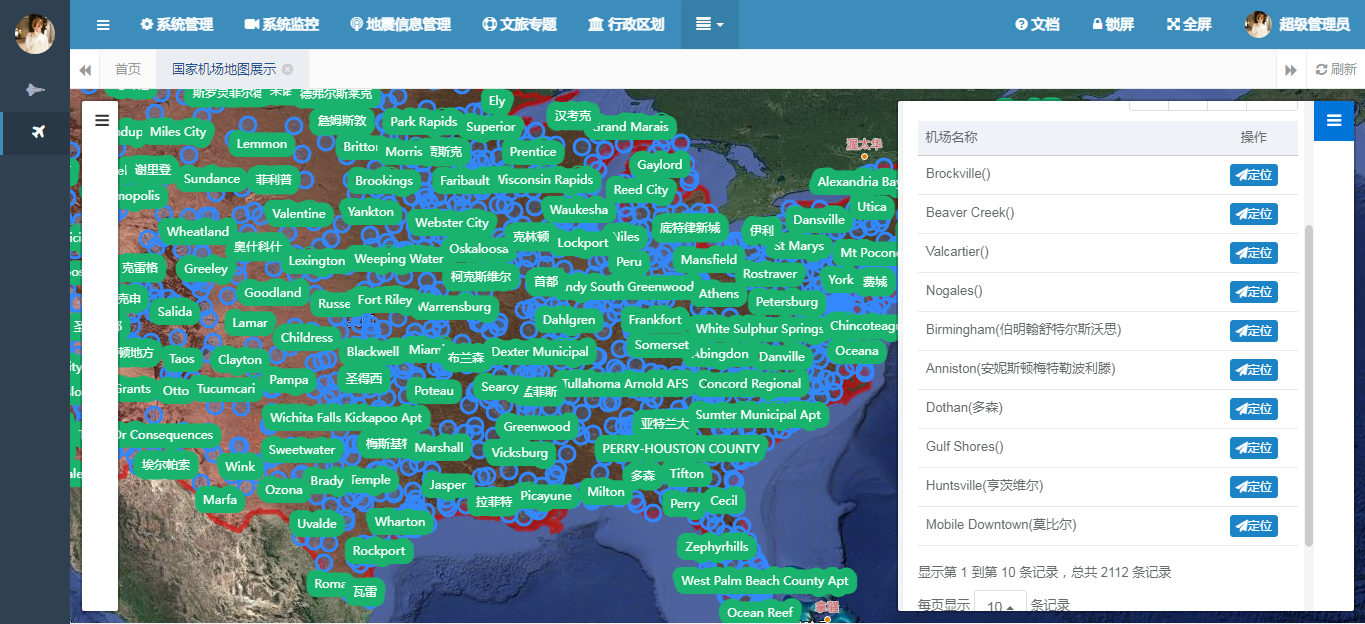Select the airplane icon in the left sidebar

click(x=38, y=132)
